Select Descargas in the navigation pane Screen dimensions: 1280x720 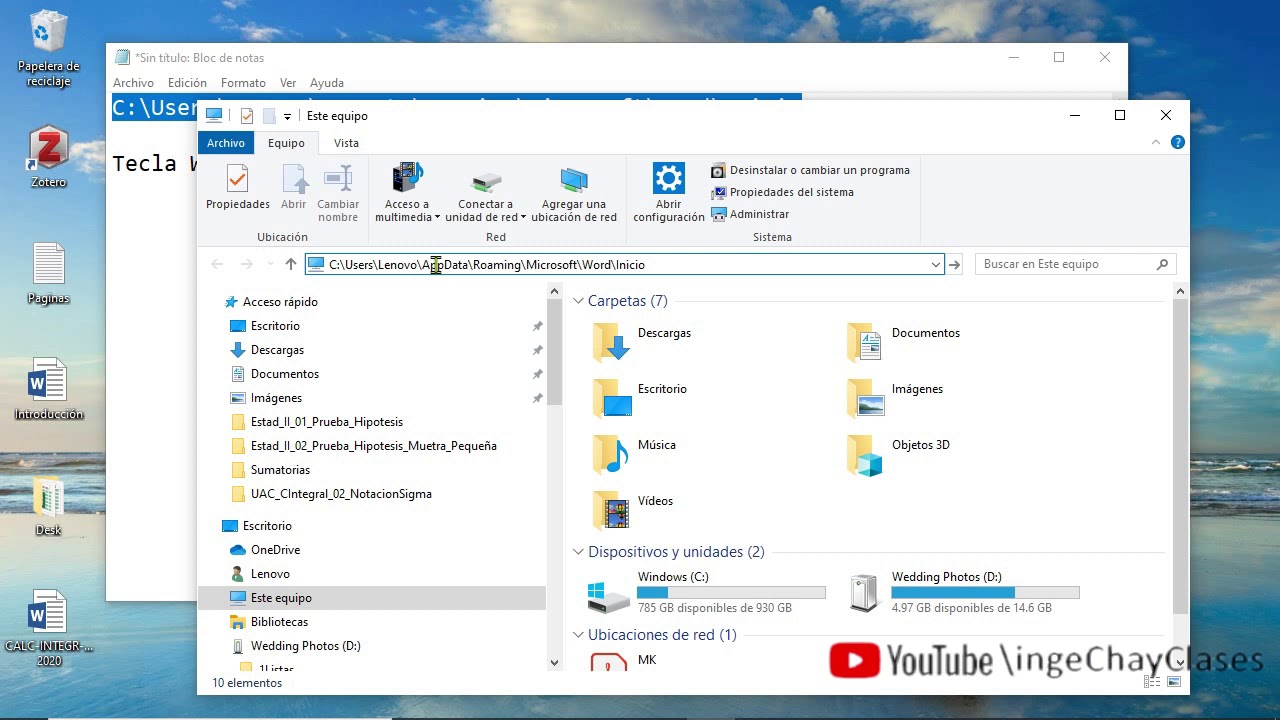tap(277, 350)
